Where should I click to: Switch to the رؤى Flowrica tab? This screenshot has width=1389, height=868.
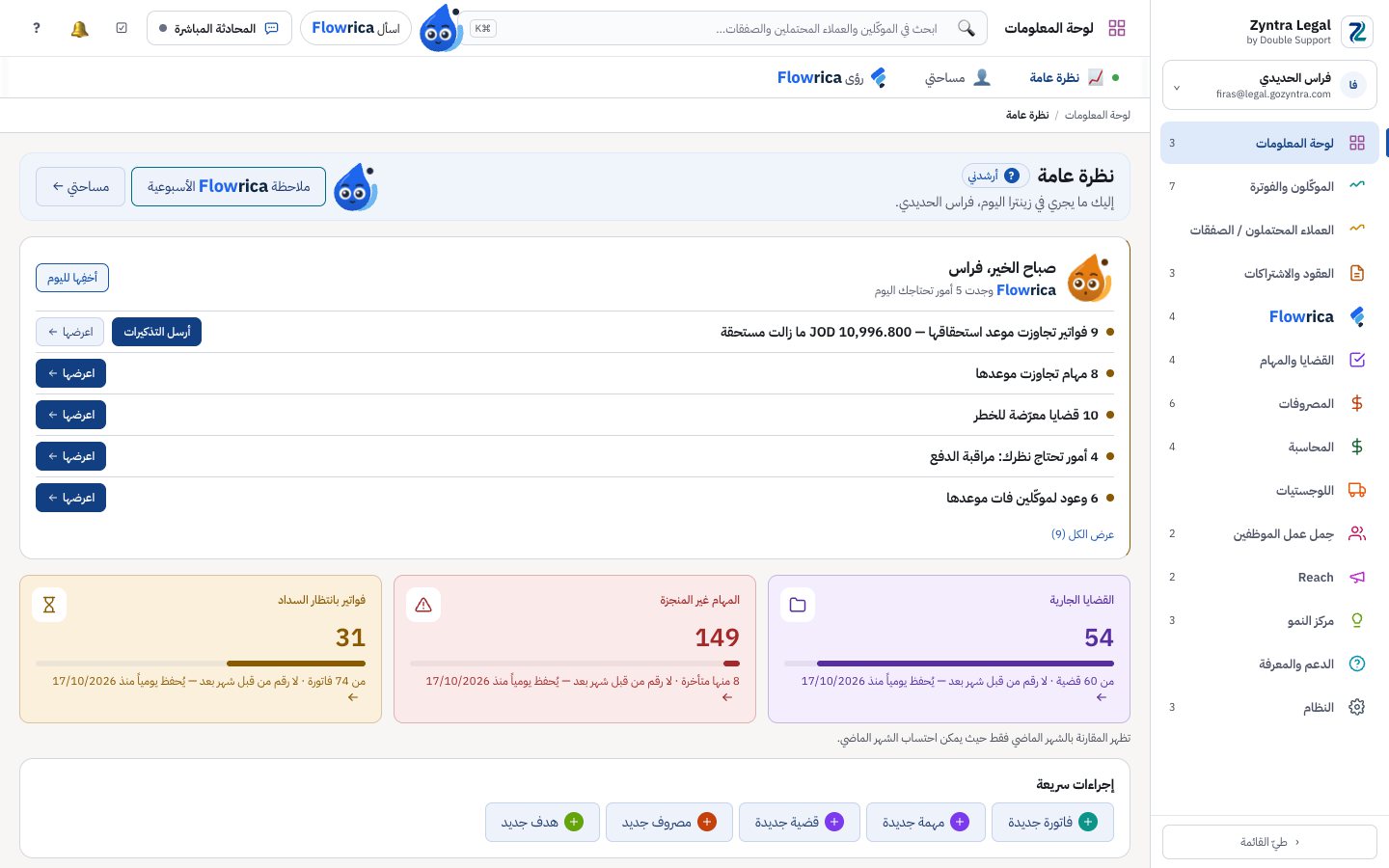[831, 77]
